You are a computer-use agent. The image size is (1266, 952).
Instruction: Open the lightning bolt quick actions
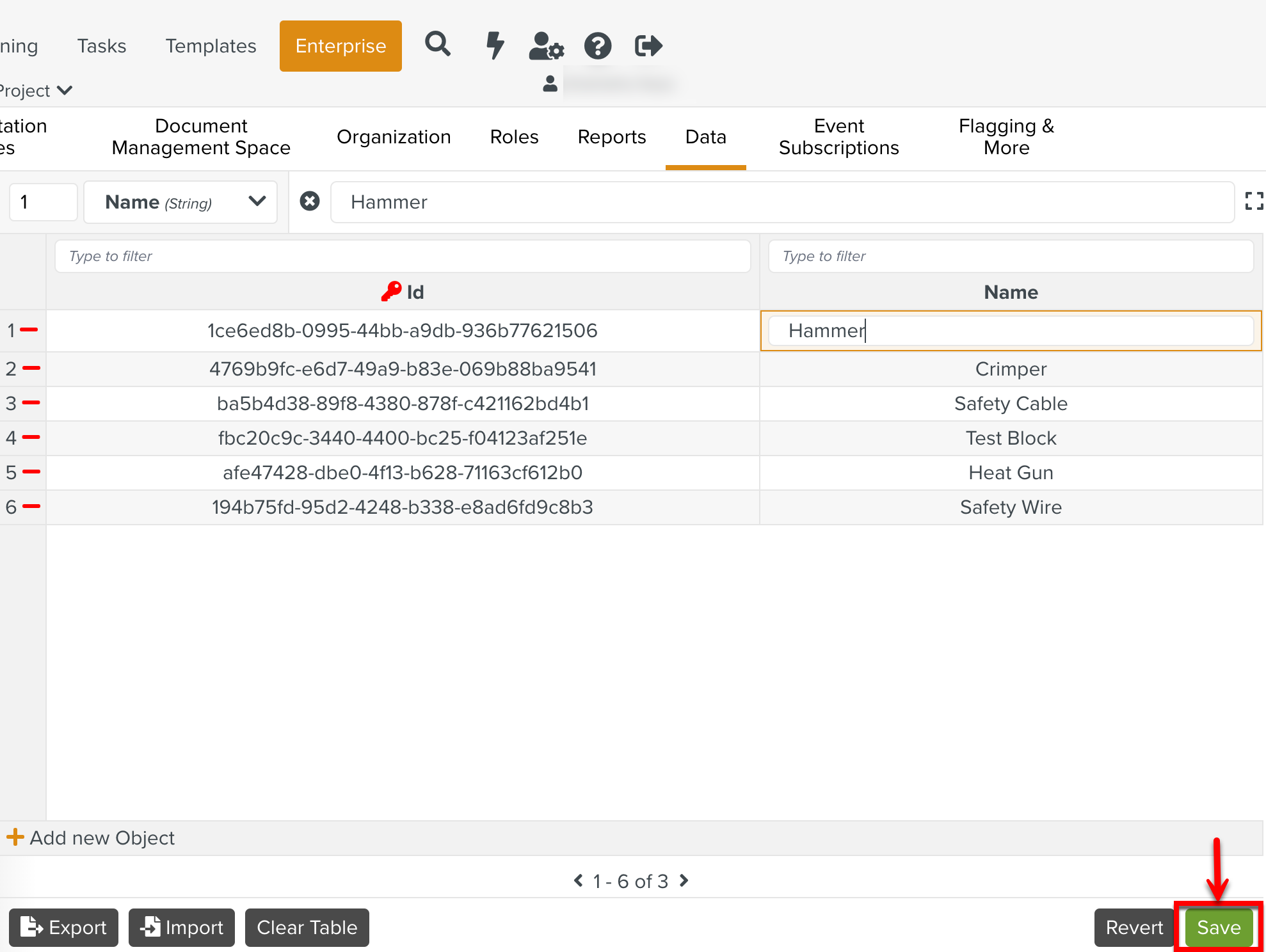(x=495, y=45)
